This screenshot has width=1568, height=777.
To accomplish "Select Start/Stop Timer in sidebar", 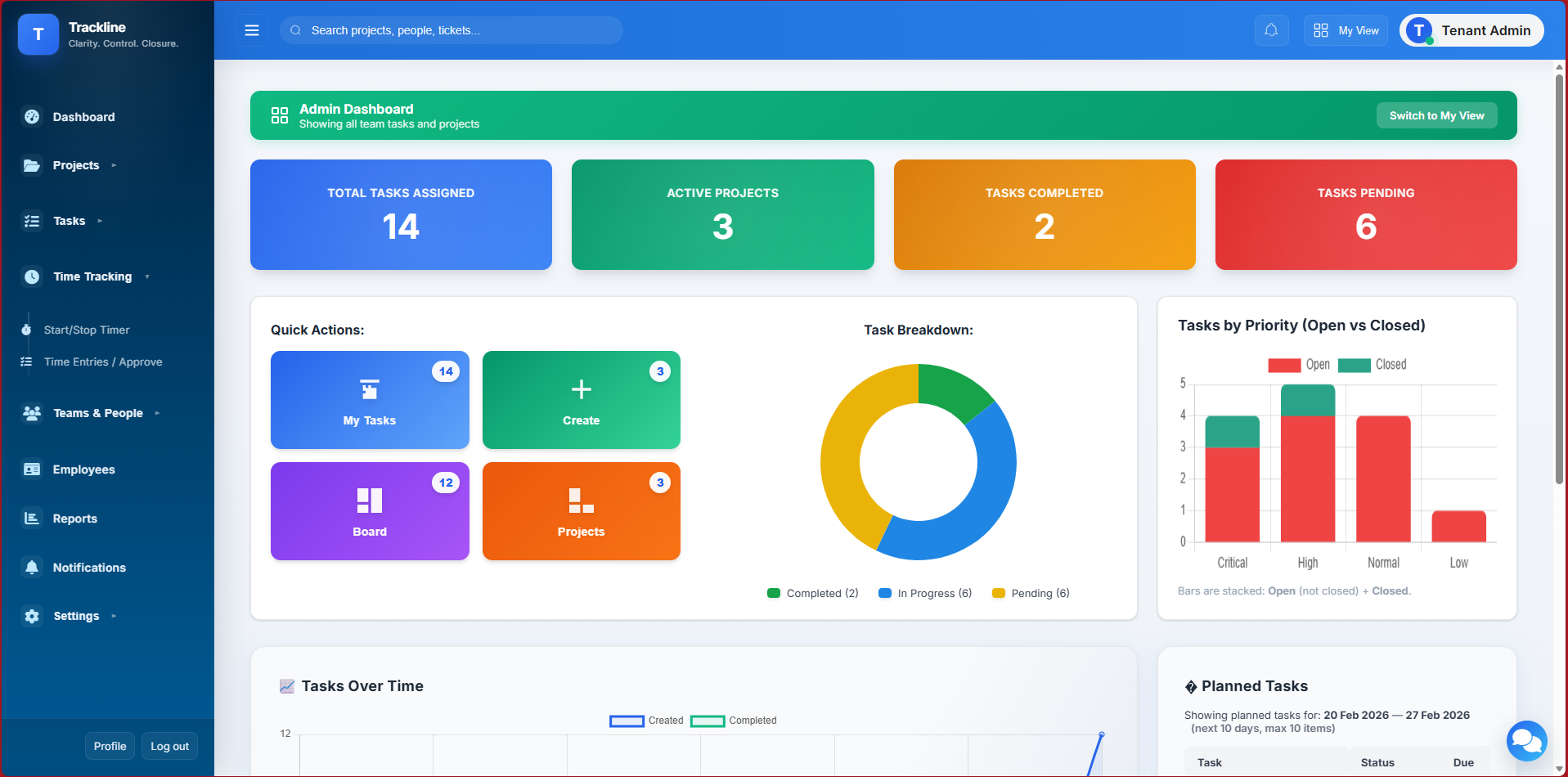I will (x=87, y=330).
